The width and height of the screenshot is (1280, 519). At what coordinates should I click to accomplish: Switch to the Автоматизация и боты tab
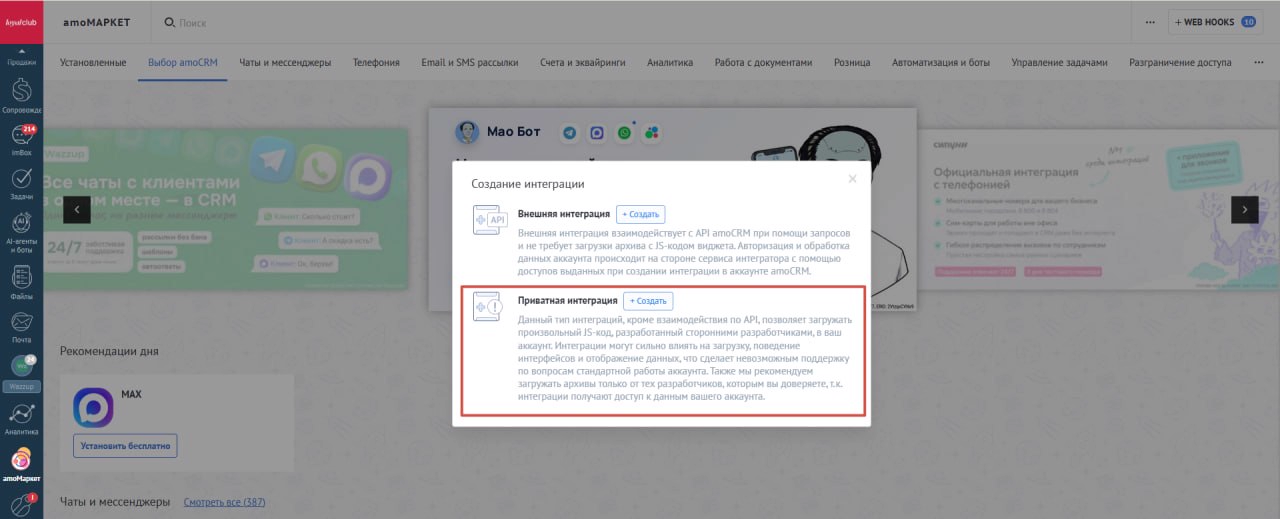click(x=941, y=62)
